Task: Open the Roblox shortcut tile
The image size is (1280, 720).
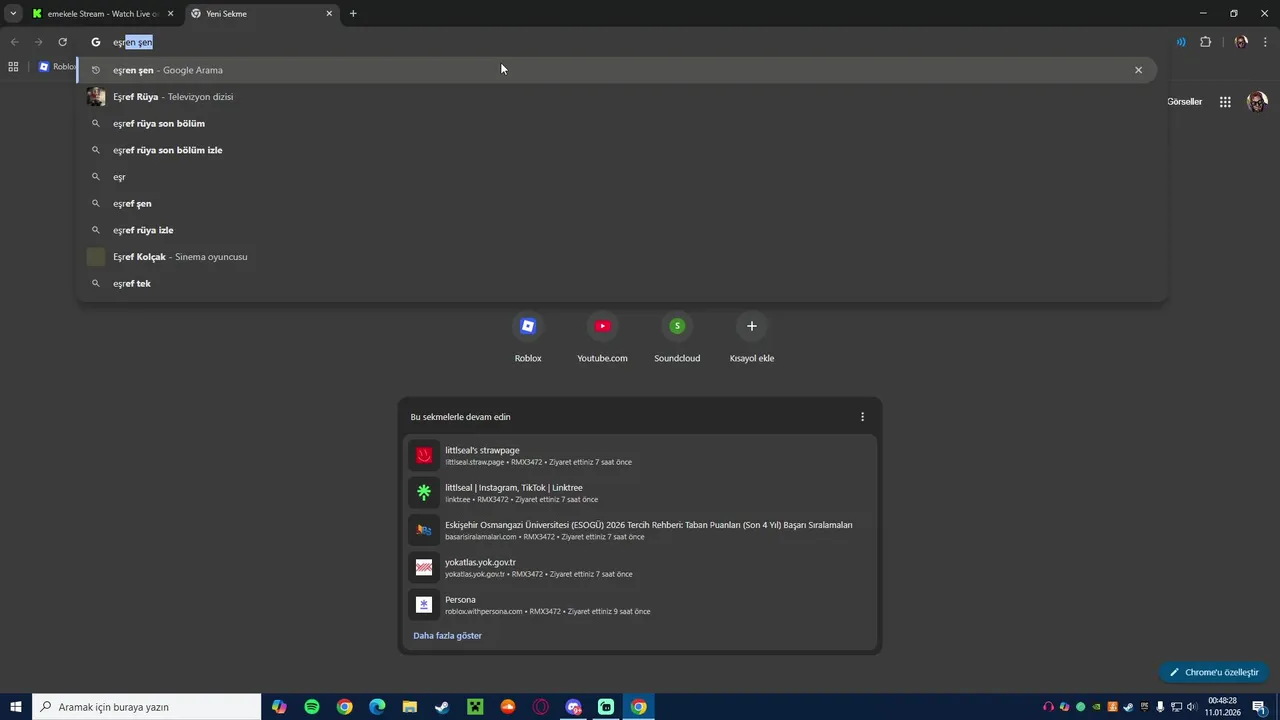Action: pyautogui.click(x=528, y=337)
